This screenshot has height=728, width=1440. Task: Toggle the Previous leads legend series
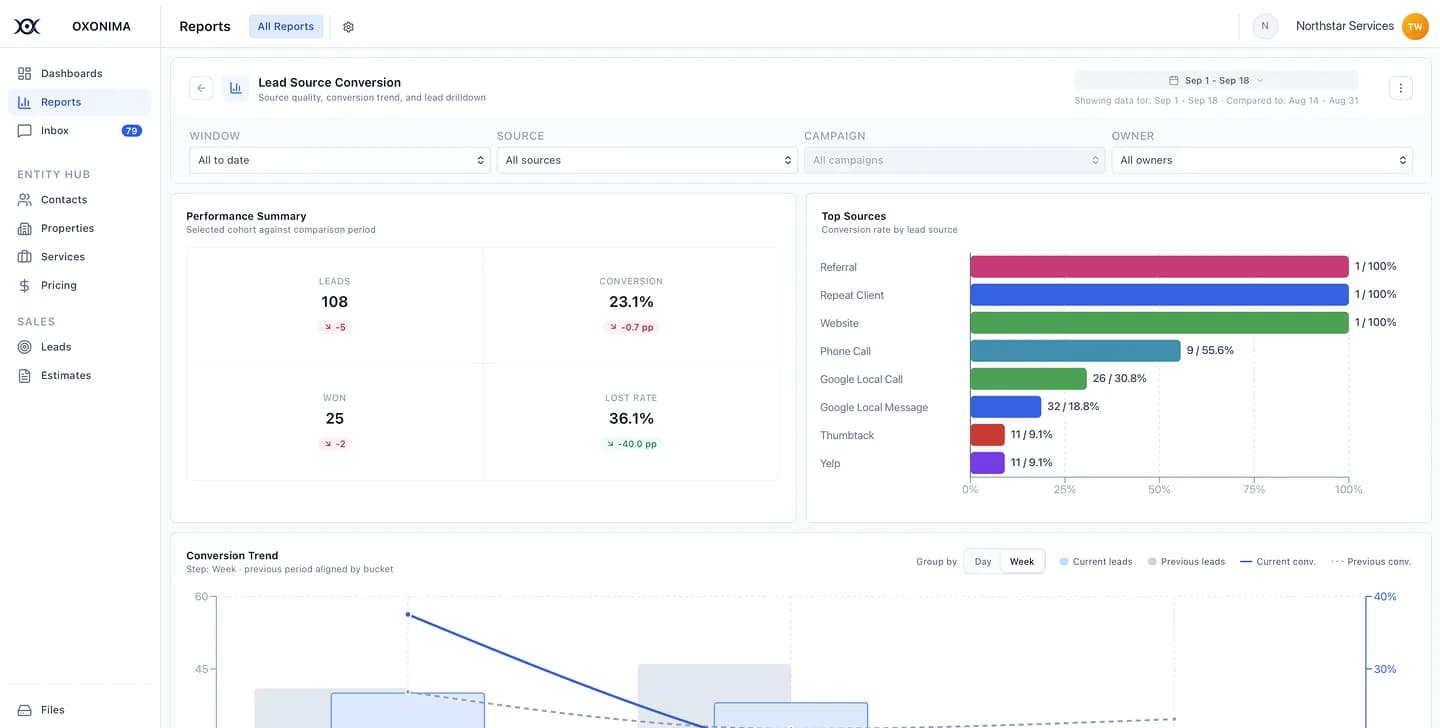1186,562
